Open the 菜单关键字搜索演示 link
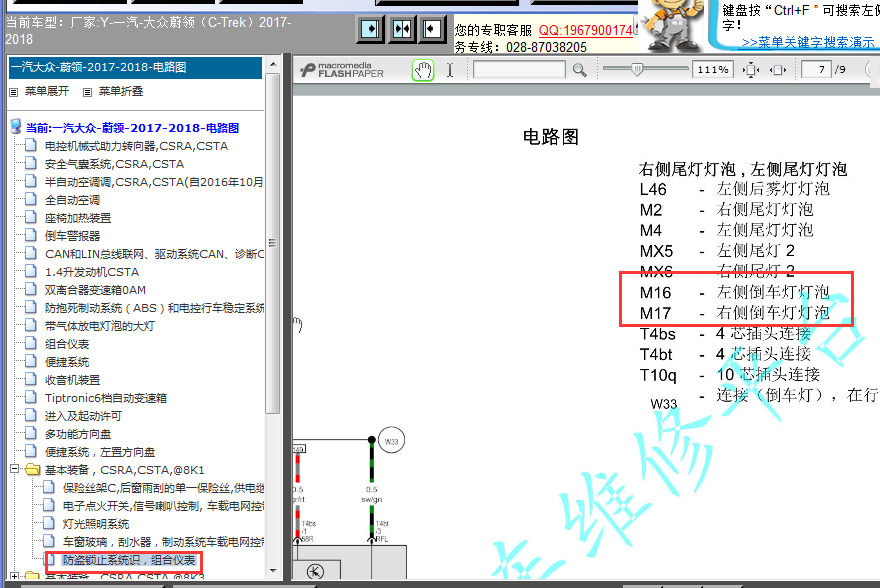Viewport: 880px width, 588px height. (x=808, y=42)
